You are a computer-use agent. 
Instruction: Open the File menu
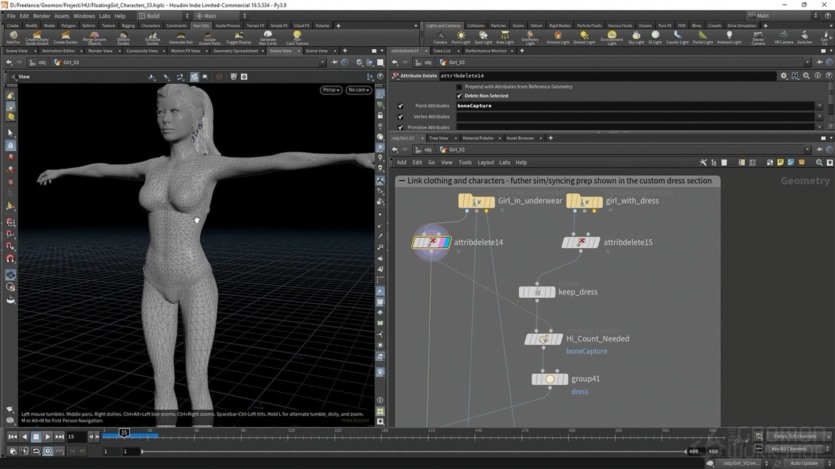point(11,16)
